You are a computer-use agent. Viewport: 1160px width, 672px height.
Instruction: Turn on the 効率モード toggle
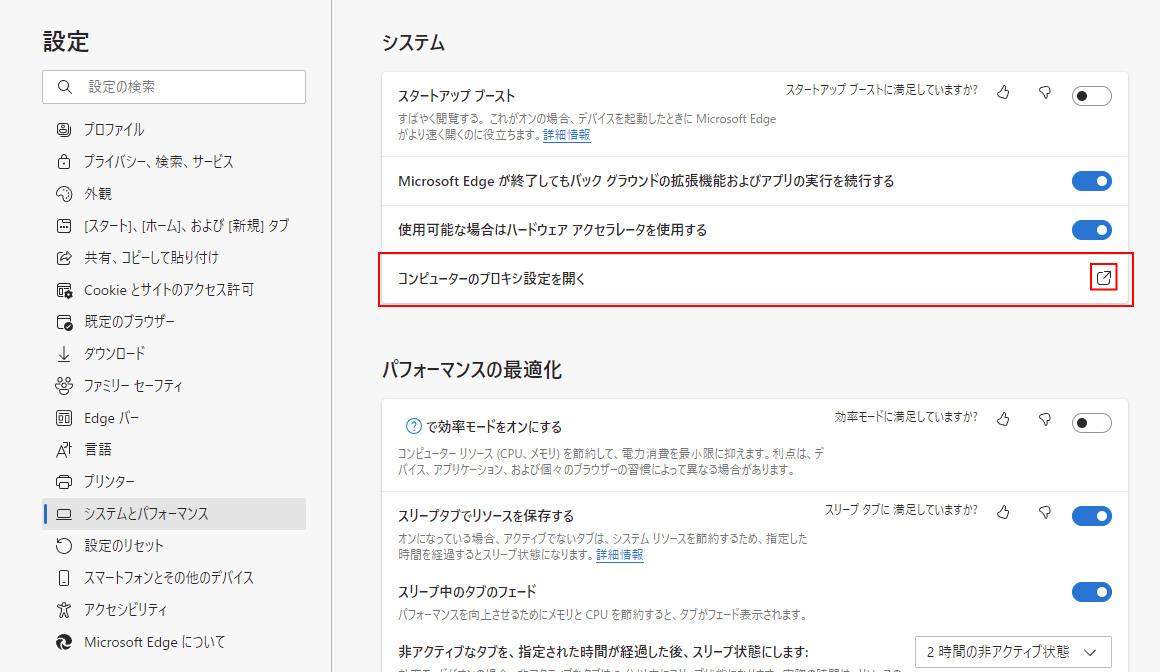pos(1091,423)
